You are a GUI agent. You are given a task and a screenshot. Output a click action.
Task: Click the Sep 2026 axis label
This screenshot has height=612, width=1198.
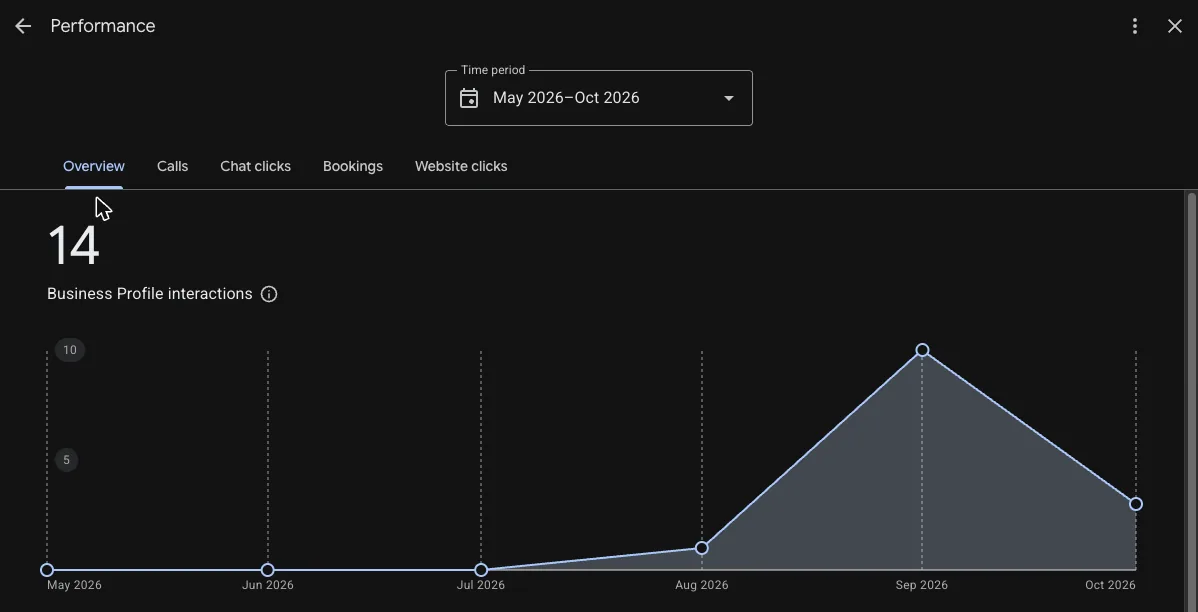pyautogui.click(x=921, y=585)
